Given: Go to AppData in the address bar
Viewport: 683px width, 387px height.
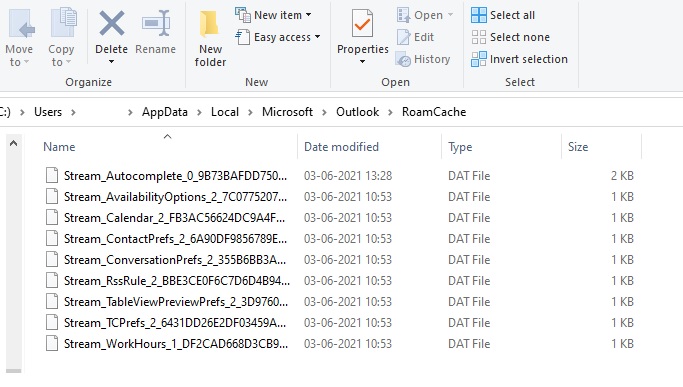Looking at the screenshot, I should [x=165, y=112].
